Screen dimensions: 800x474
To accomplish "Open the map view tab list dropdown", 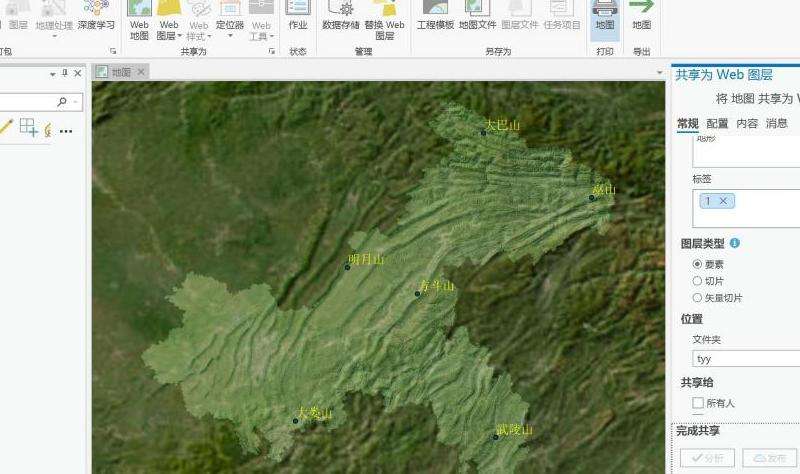I will (659, 72).
